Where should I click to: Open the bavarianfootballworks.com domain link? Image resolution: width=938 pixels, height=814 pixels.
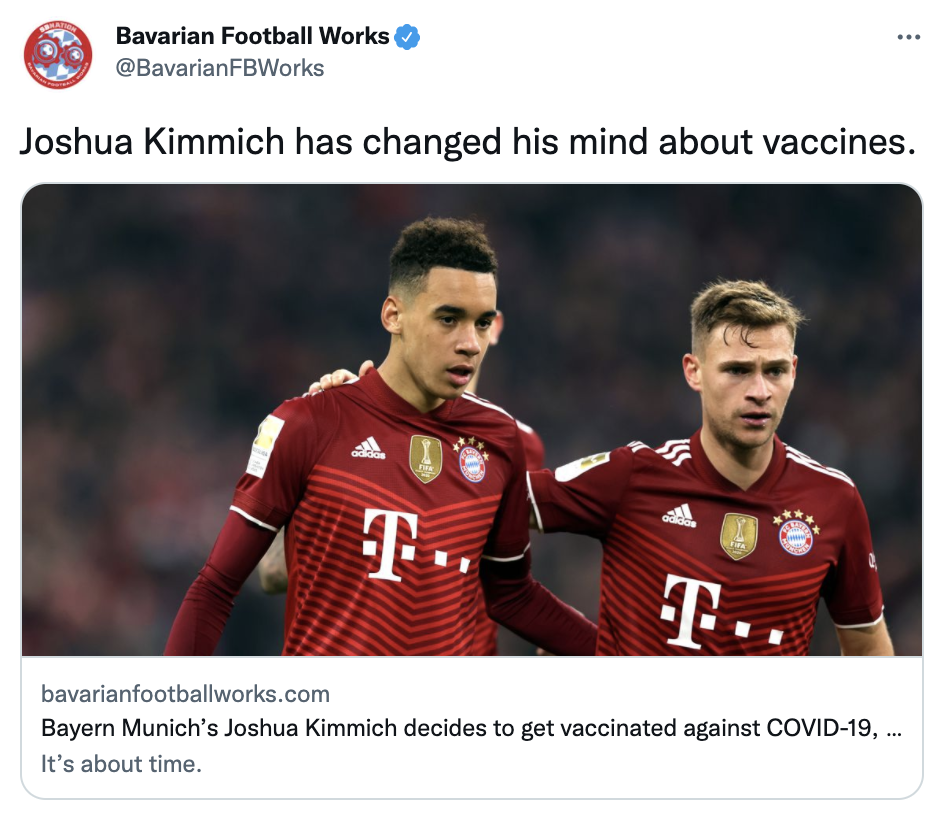click(185, 694)
